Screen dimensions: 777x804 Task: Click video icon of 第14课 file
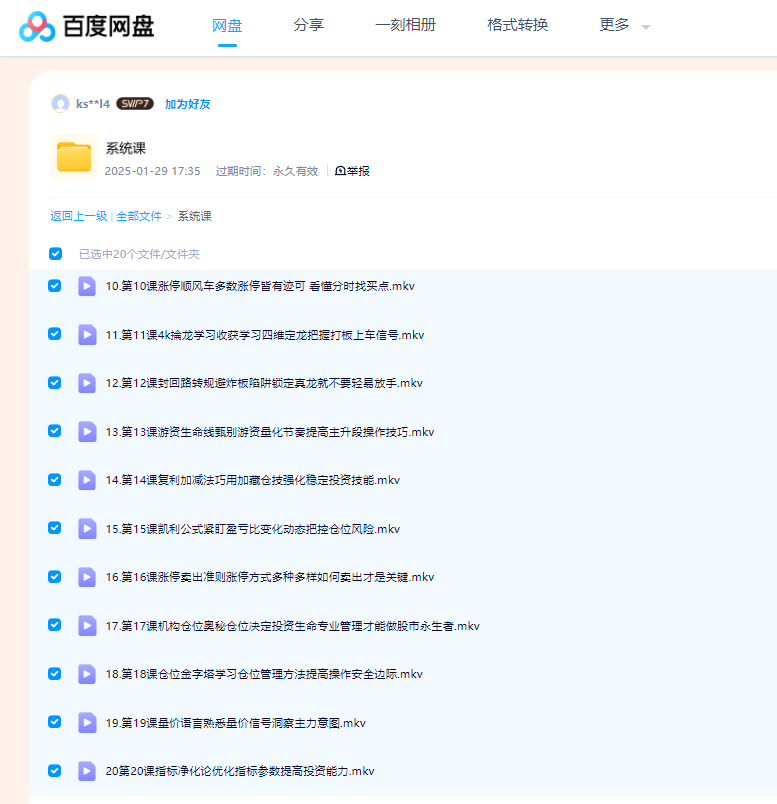click(x=87, y=480)
